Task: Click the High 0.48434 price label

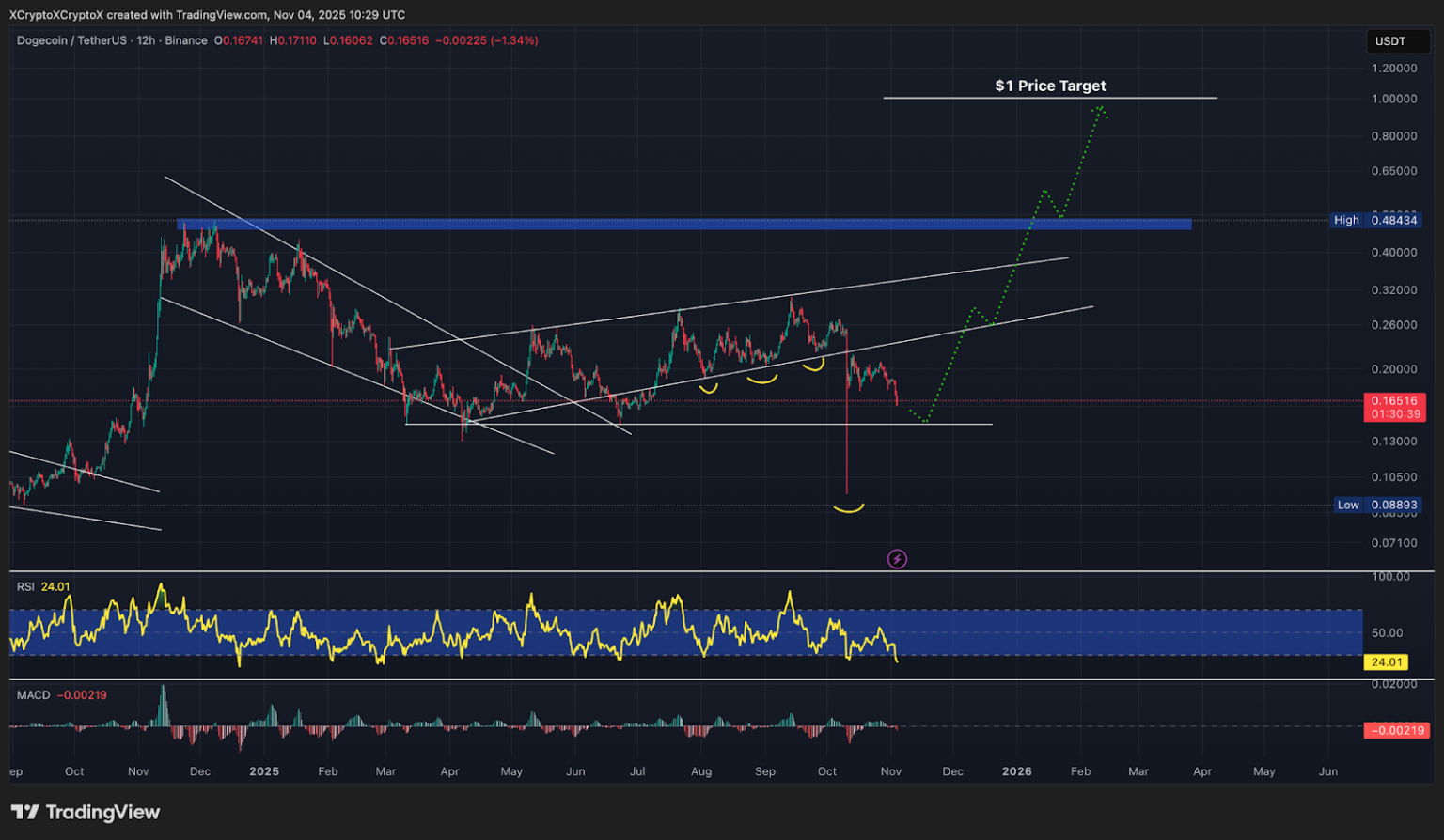Action: pyautogui.click(x=1375, y=220)
